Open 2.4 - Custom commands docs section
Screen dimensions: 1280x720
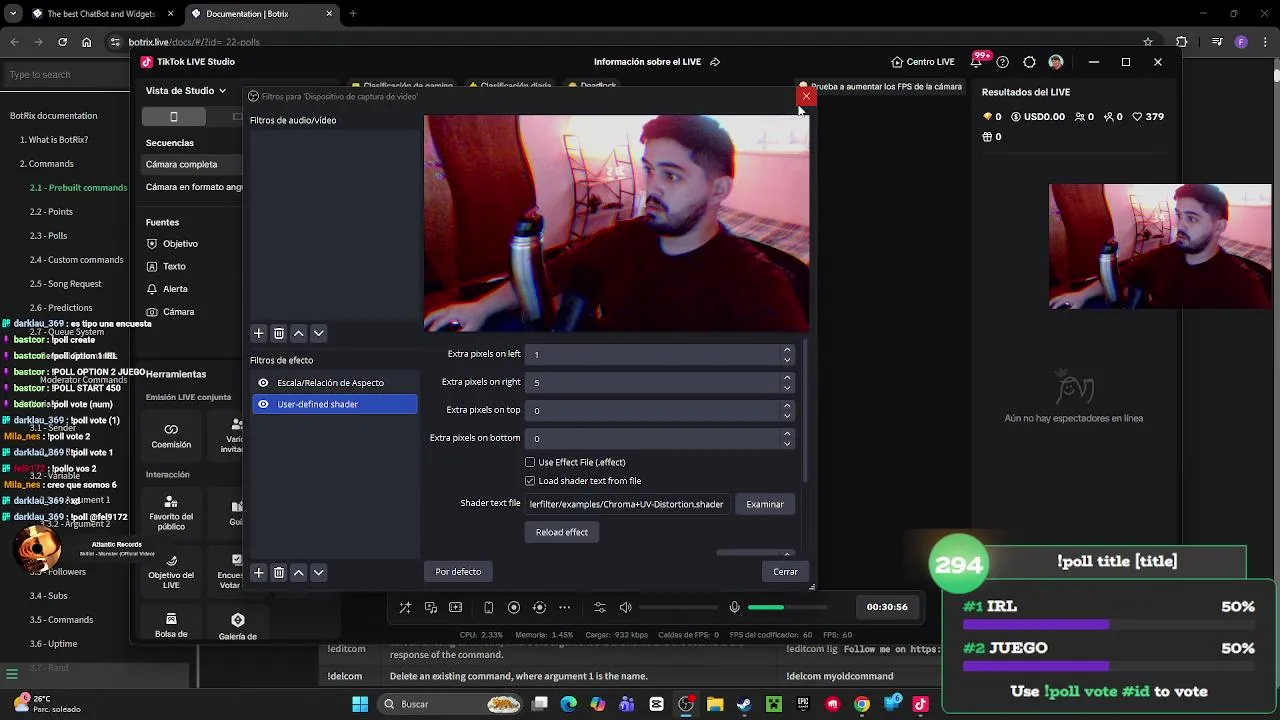coord(76,260)
